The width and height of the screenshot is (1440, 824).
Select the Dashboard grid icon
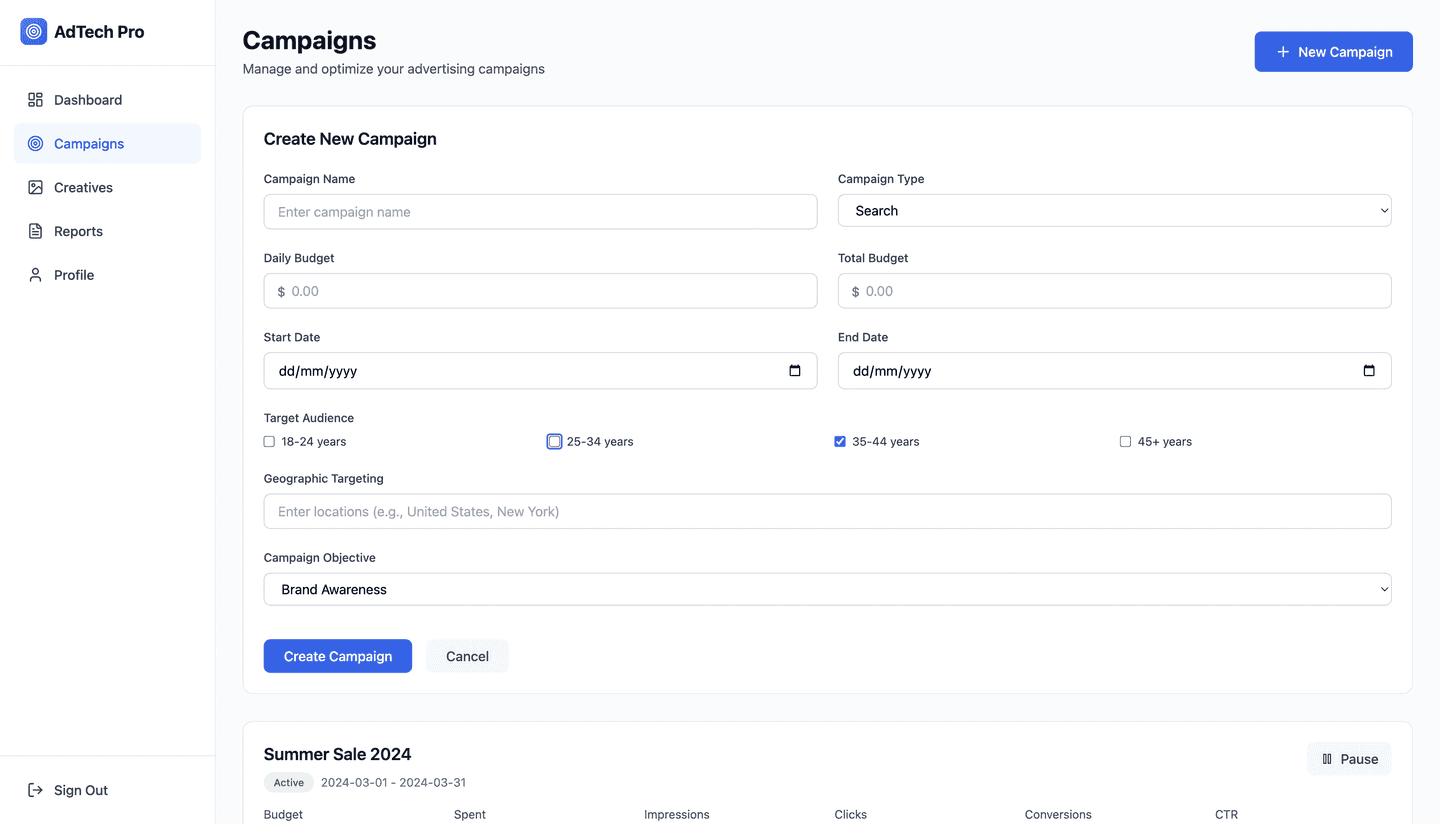pyautogui.click(x=33, y=99)
